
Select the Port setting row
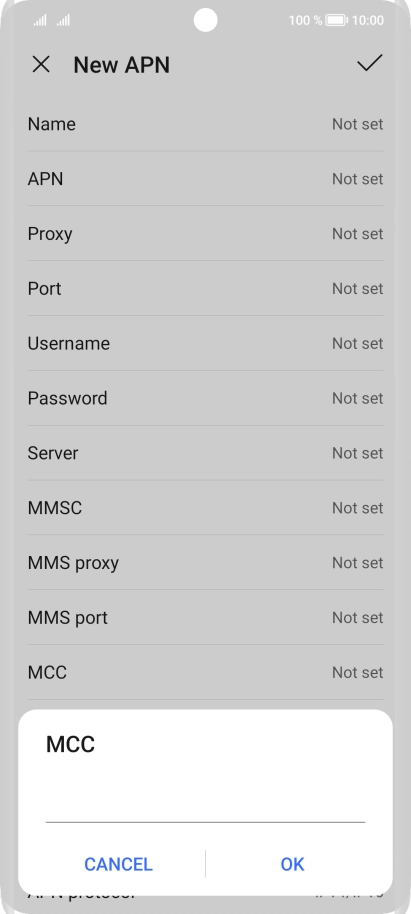click(x=205, y=289)
